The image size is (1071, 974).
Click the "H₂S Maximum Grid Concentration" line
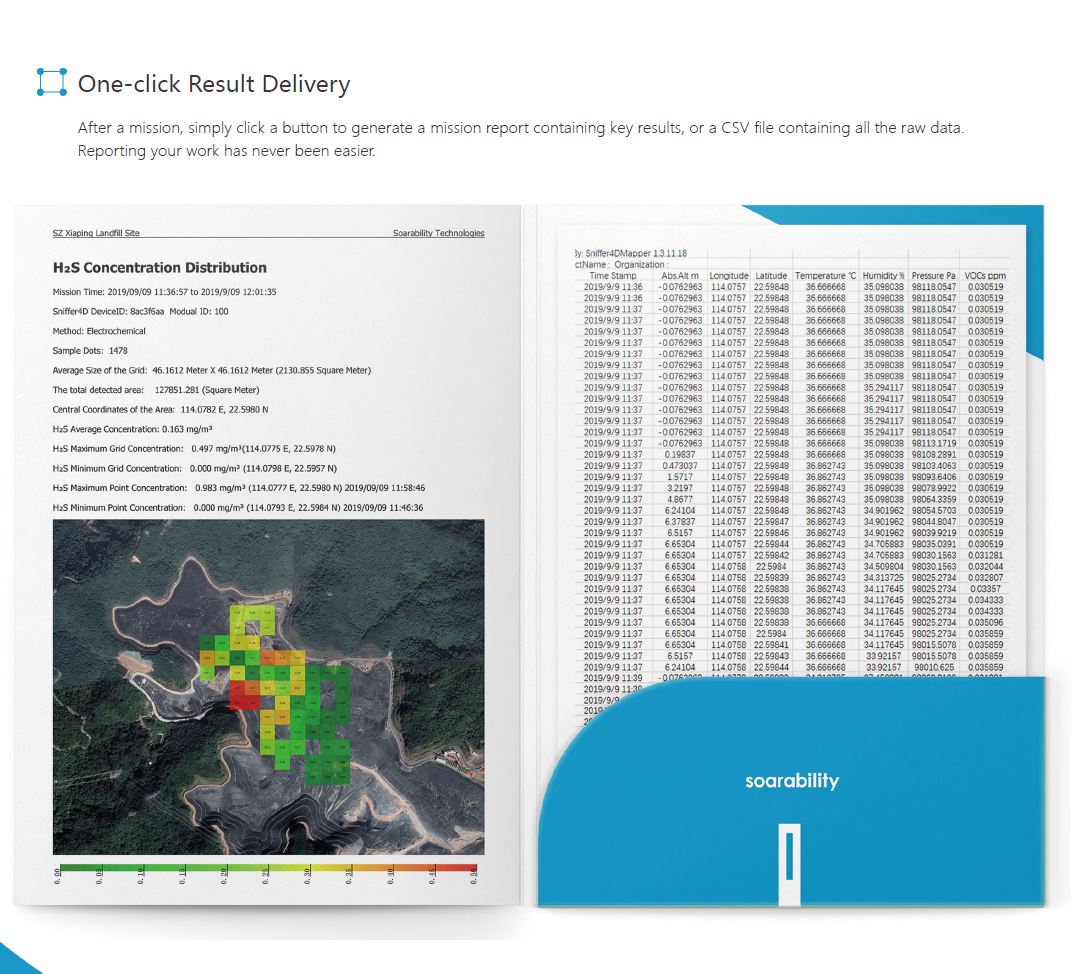194,449
